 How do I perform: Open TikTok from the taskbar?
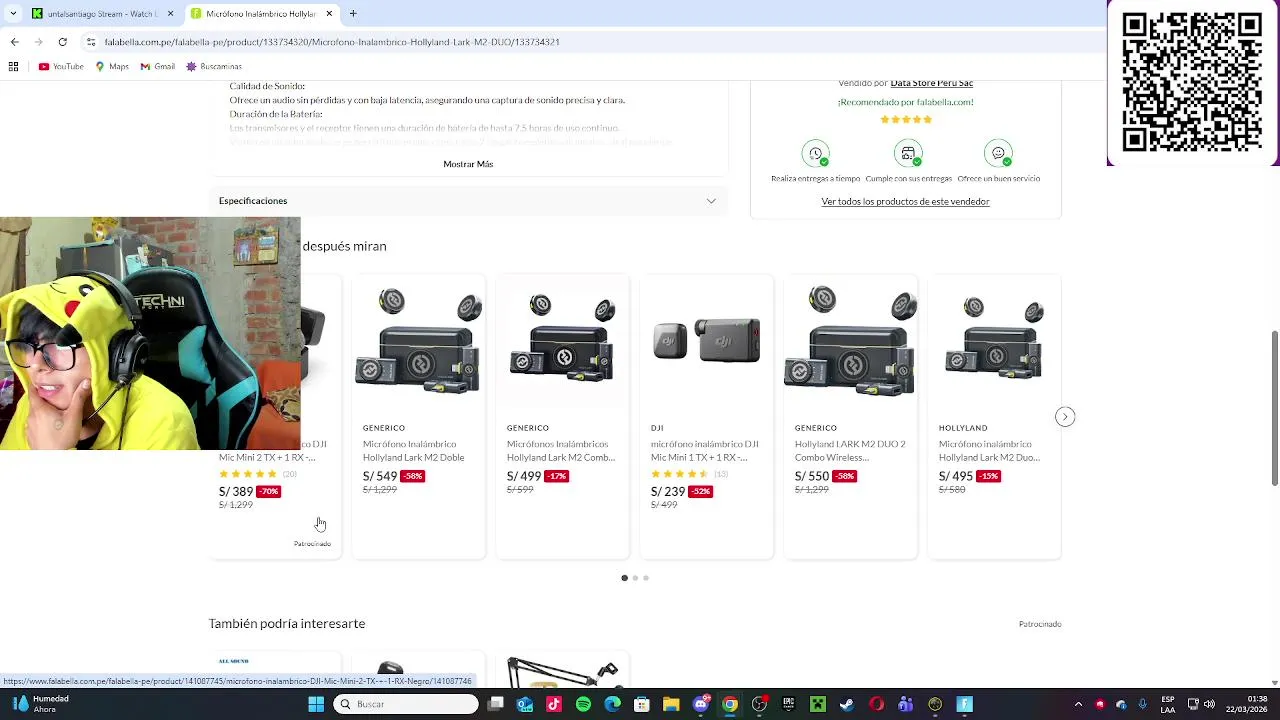pyautogui.click(x=554, y=704)
